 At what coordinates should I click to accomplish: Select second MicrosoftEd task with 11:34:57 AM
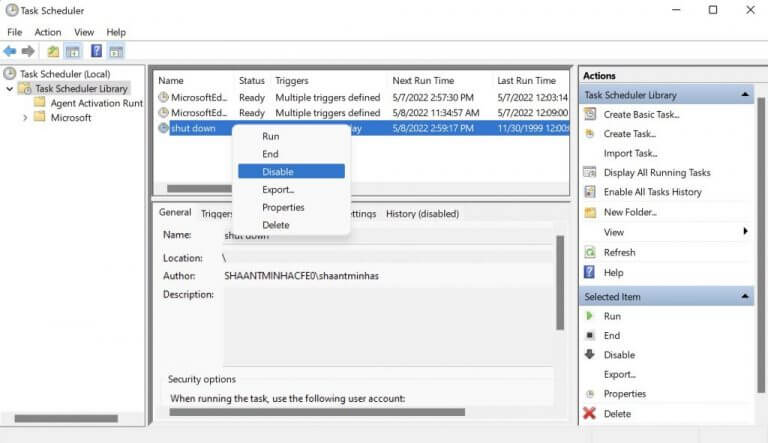pyautogui.click(x=362, y=113)
